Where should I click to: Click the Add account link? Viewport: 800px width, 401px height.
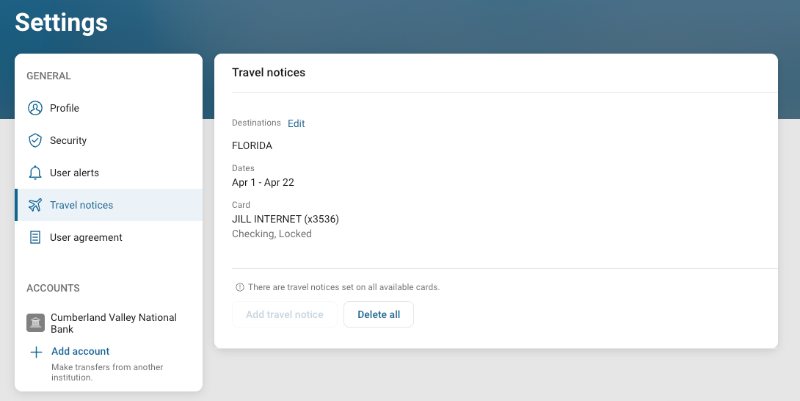click(x=80, y=351)
